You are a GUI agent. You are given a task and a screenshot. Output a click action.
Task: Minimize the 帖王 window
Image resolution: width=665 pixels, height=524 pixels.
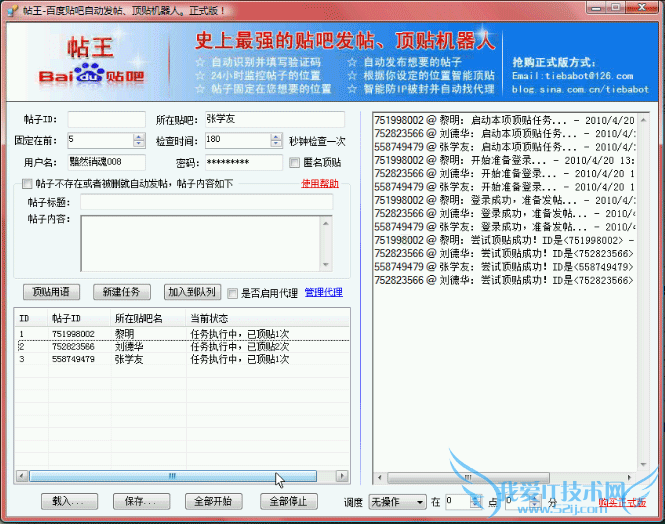point(597,7)
